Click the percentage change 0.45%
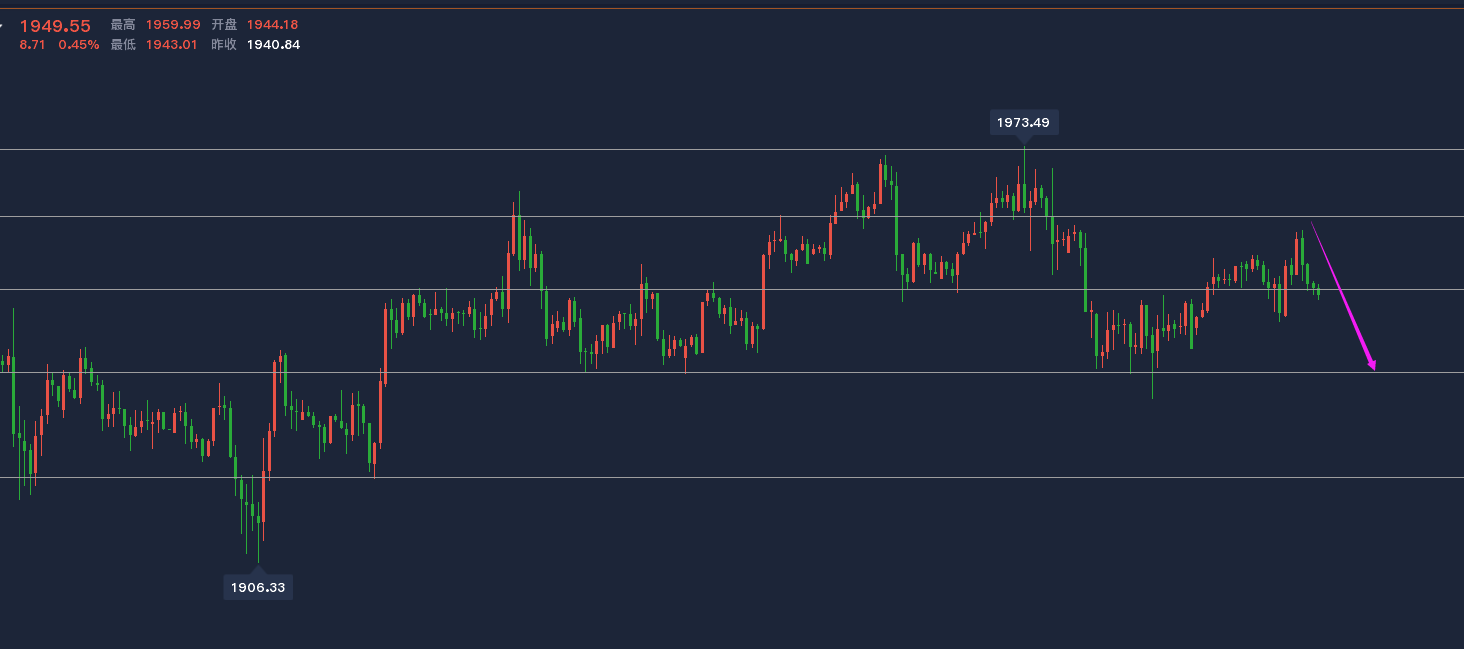 click(x=79, y=45)
